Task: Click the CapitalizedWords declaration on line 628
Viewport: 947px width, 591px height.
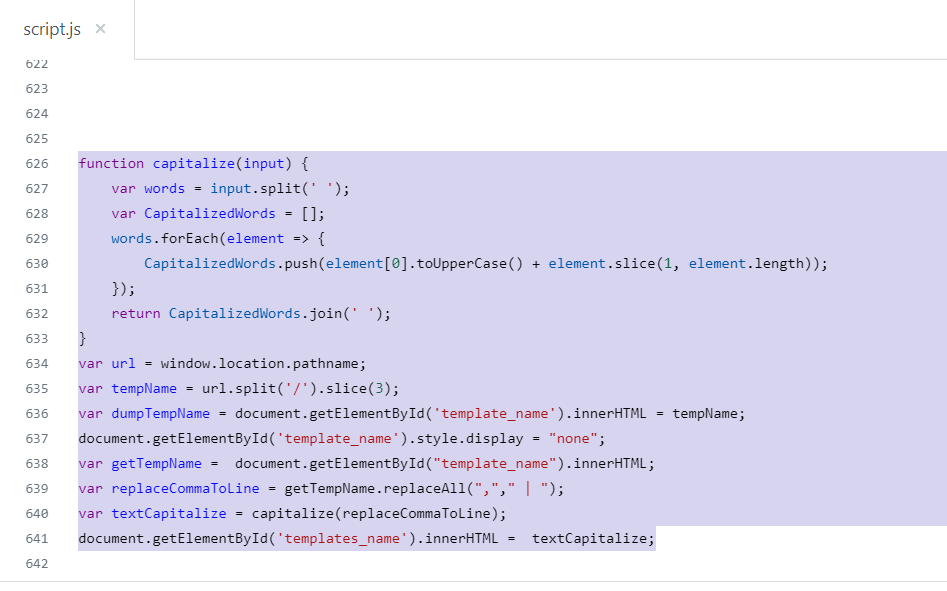Action: pyautogui.click(x=210, y=213)
